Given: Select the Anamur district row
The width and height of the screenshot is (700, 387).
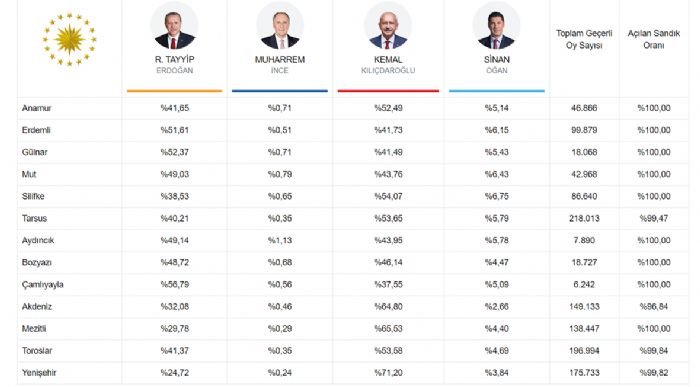Looking at the screenshot, I should point(353,108).
